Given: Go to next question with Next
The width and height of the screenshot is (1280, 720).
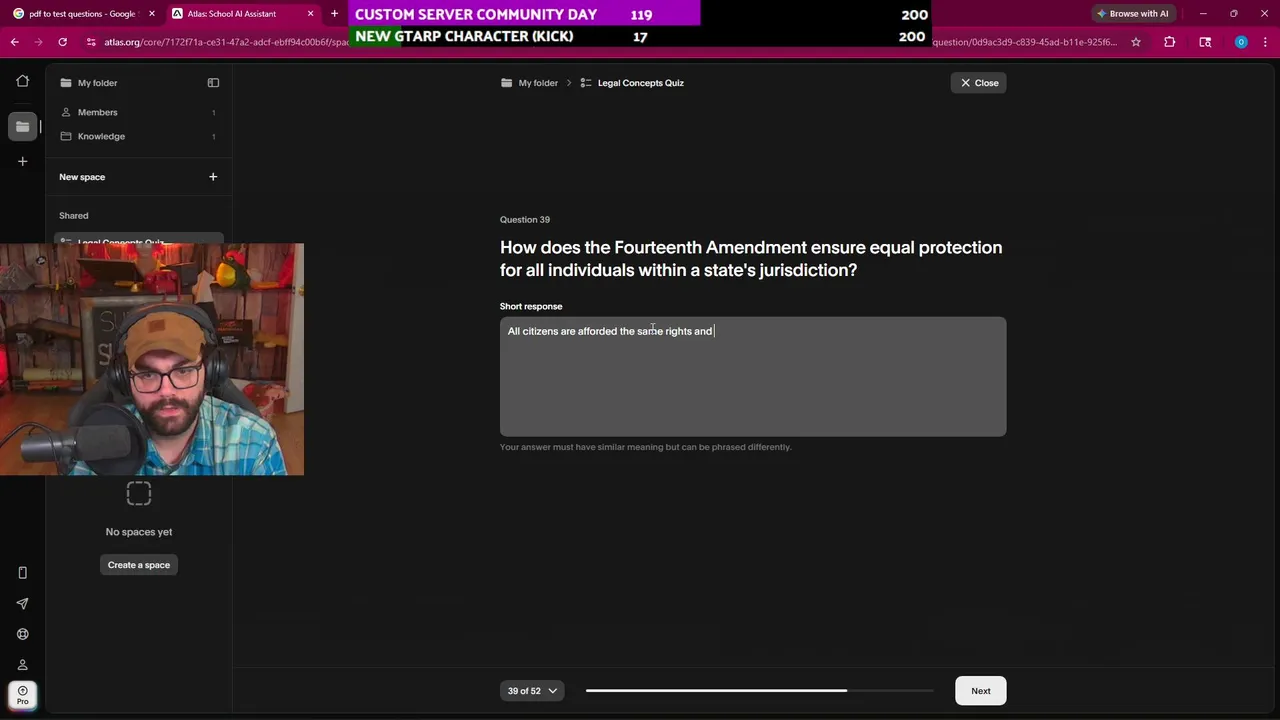Looking at the screenshot, I should [981, 691].
